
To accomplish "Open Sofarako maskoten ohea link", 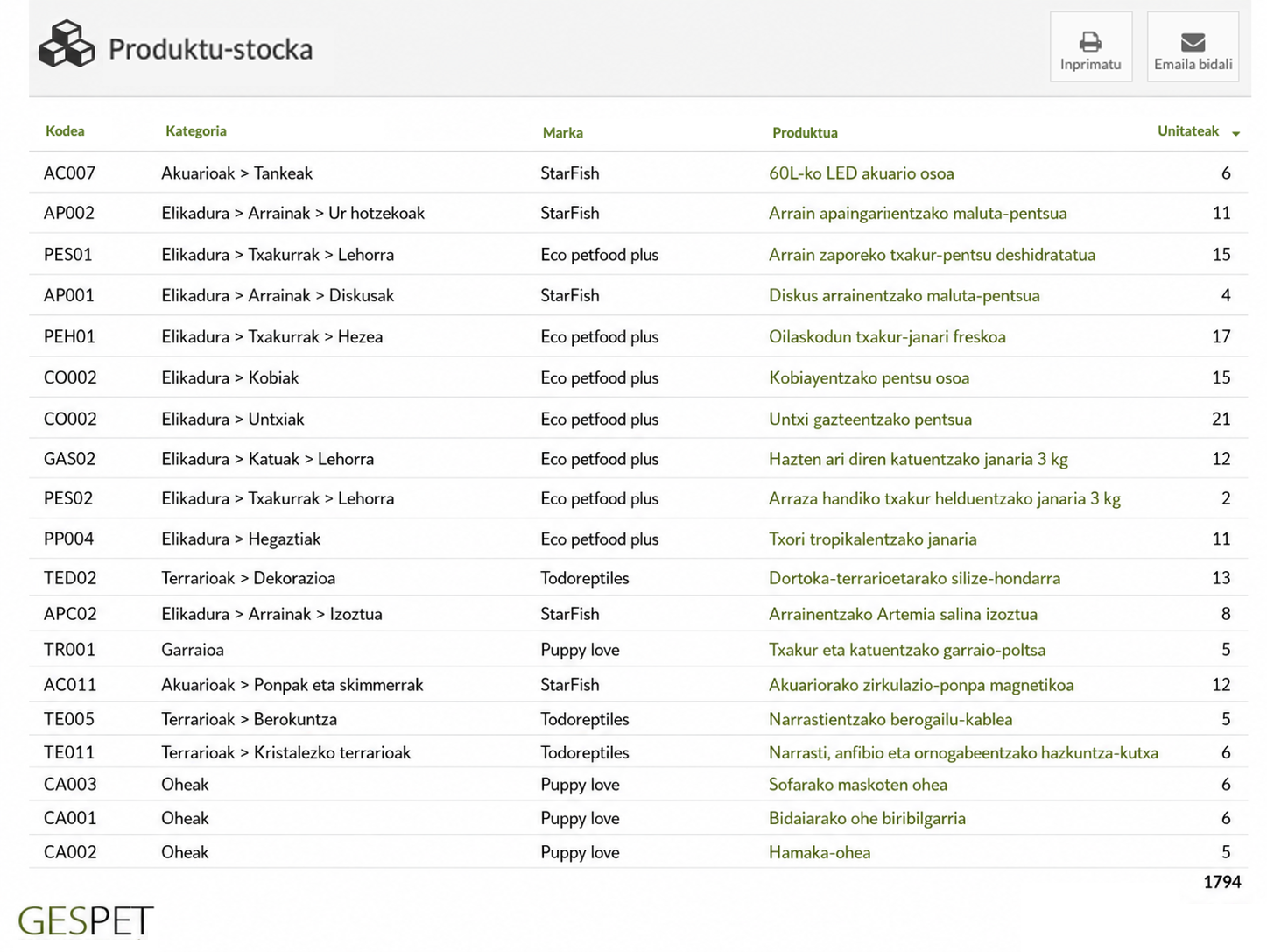I will pyautogui.click(x=858, y=785).
